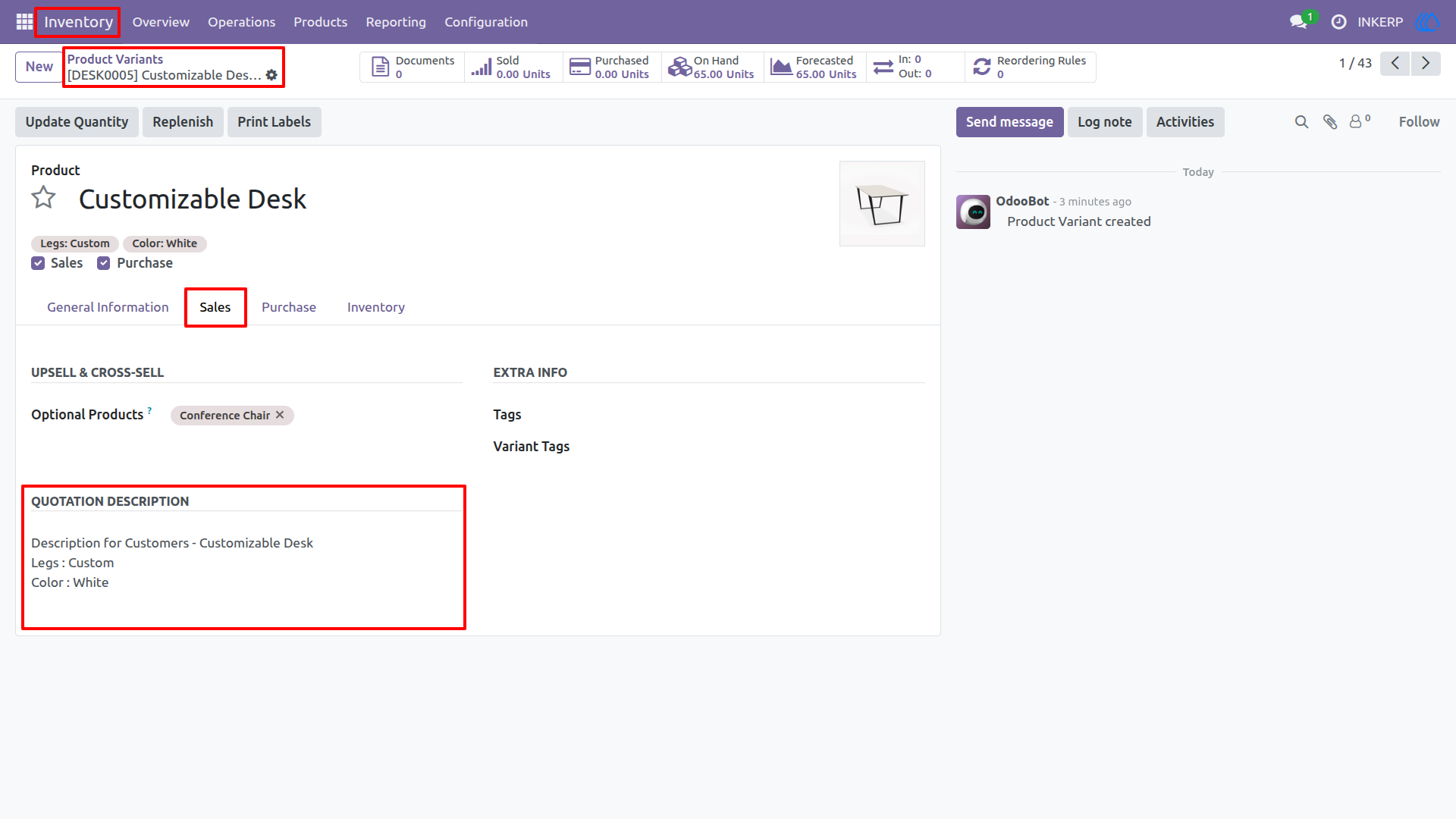Click the Legs: Custom attribute tag

point(75,243)
